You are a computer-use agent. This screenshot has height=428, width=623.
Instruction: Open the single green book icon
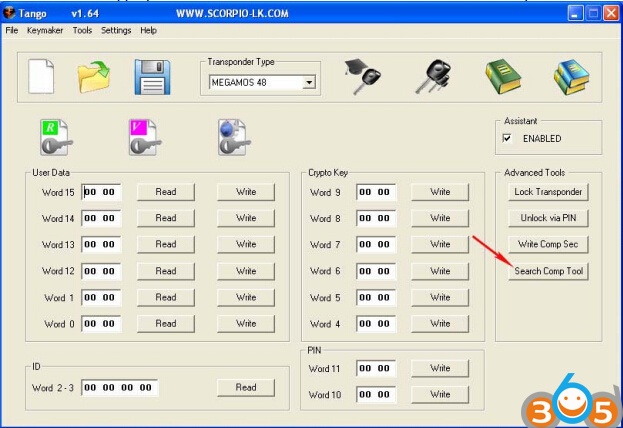click(x=502, y=77)
